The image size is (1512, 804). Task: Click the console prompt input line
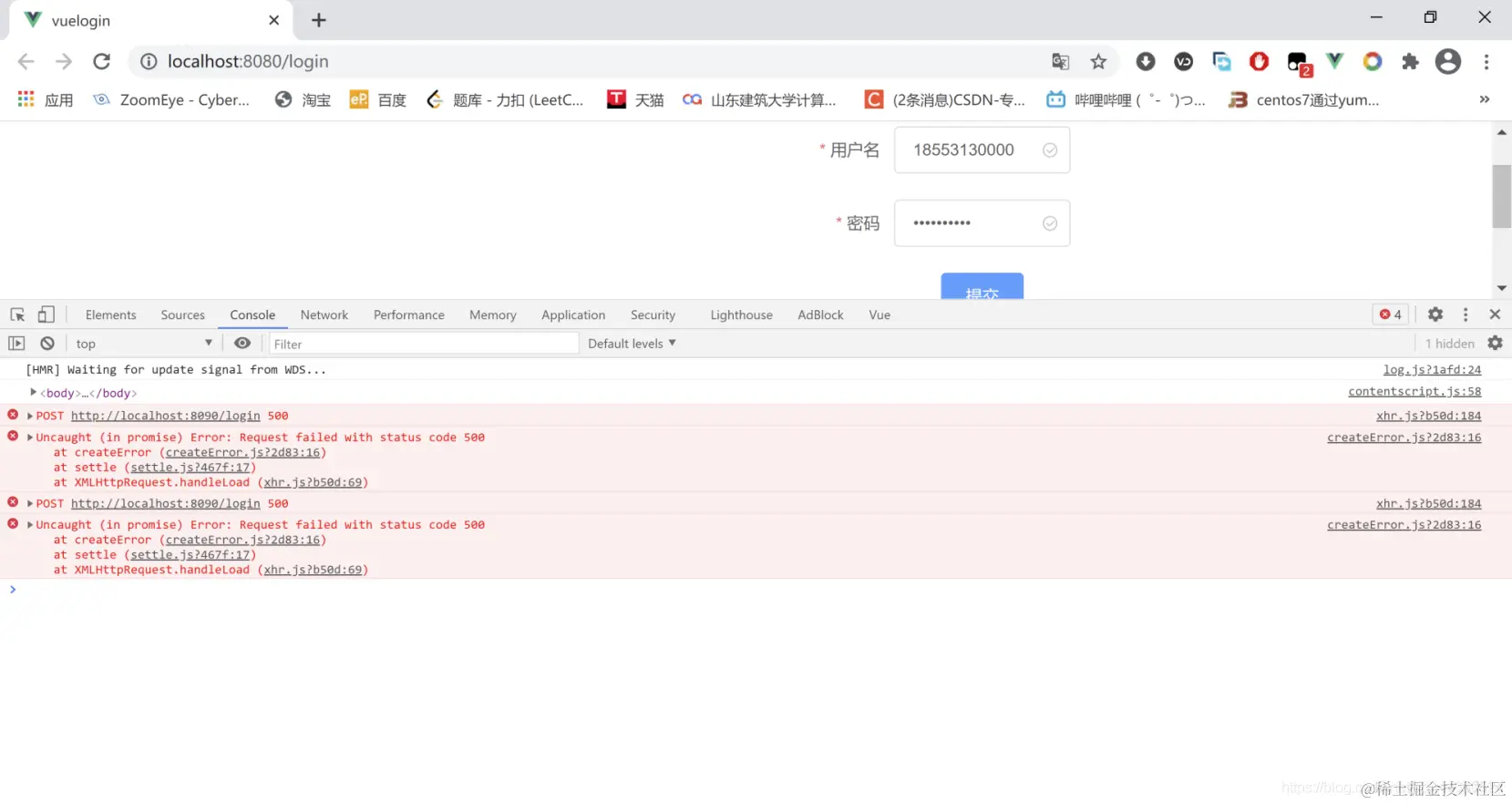(756, 590)
